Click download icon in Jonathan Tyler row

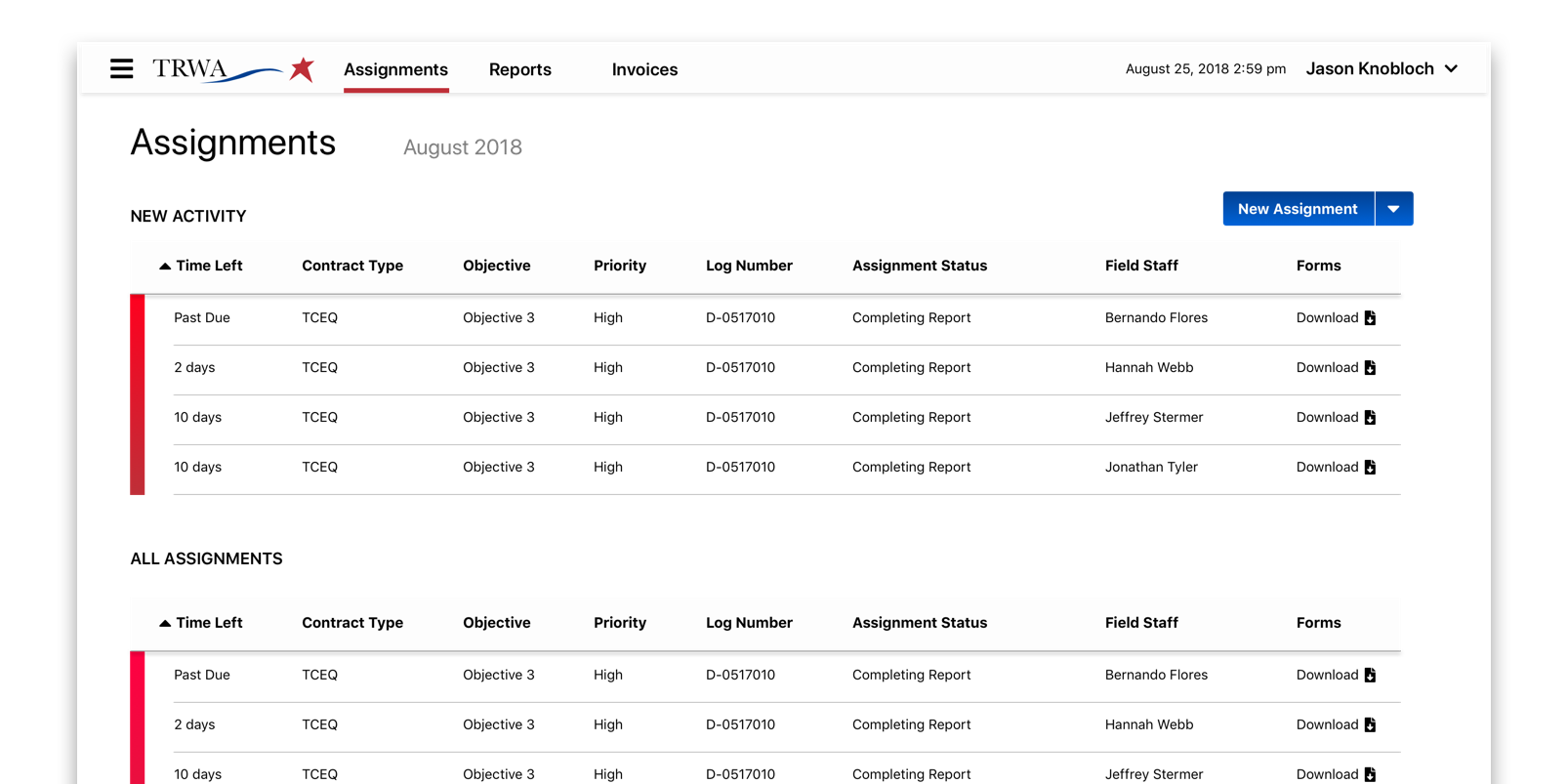point(1370,468)
